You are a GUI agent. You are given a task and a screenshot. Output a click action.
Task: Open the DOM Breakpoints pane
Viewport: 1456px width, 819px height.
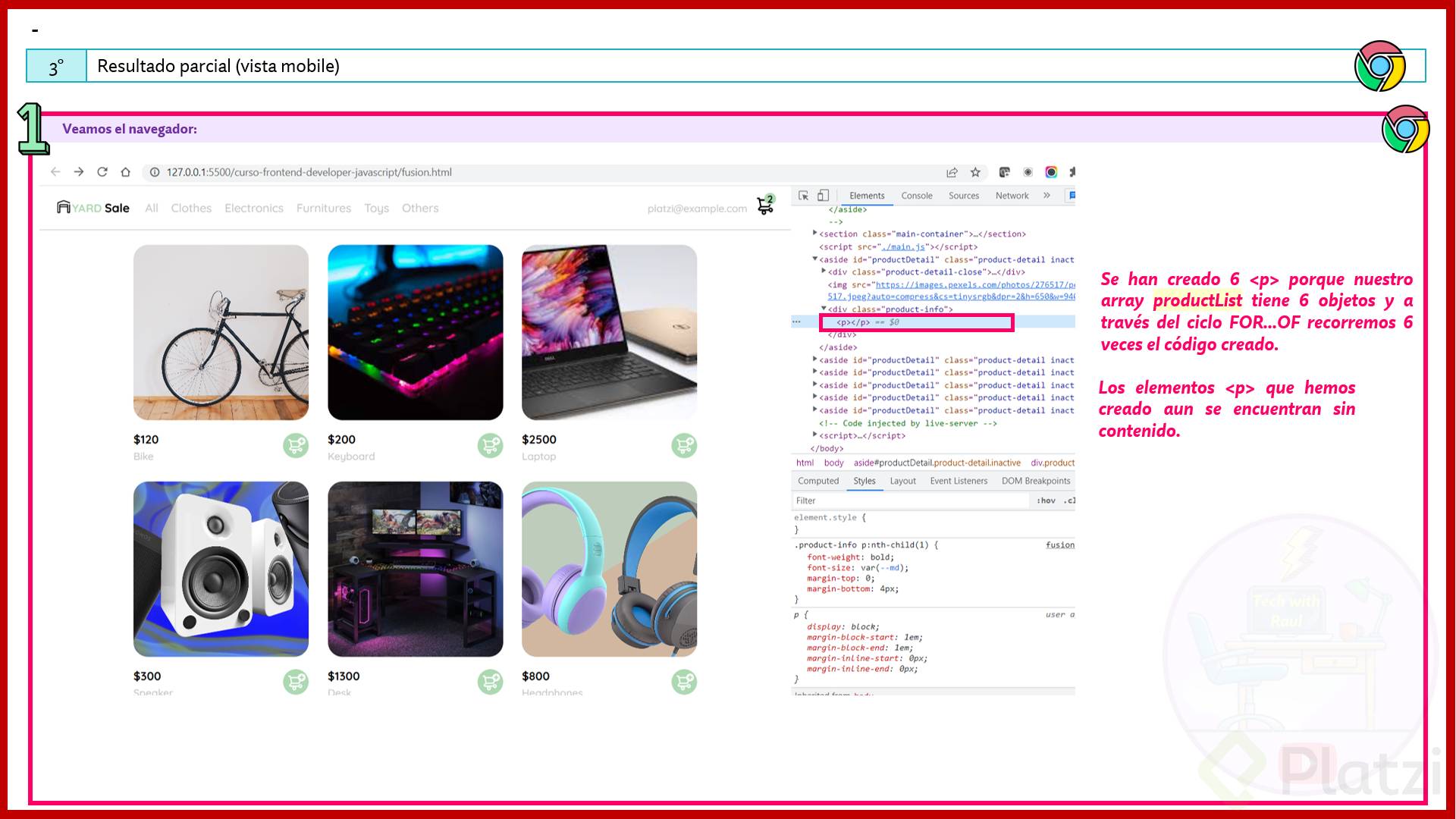click(x=1036, y=481)
